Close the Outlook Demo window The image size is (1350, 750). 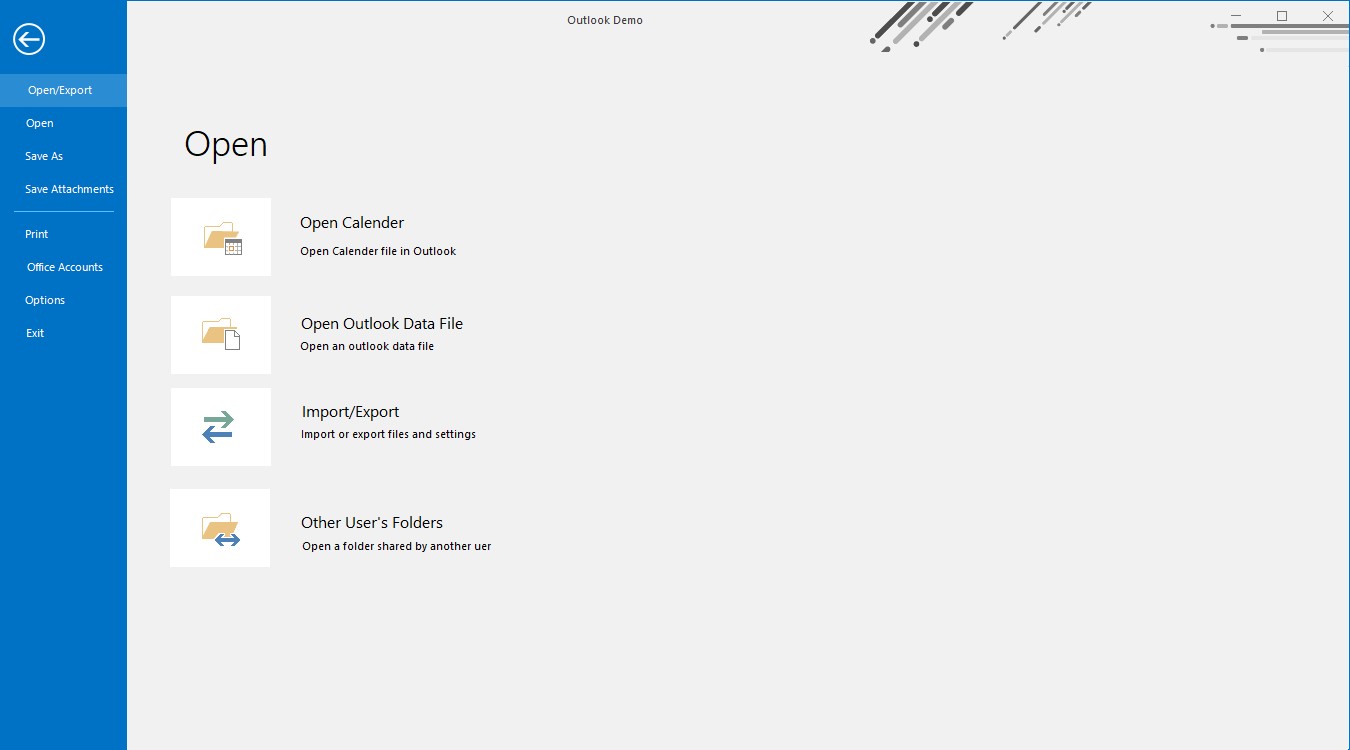coord(1328,16)
